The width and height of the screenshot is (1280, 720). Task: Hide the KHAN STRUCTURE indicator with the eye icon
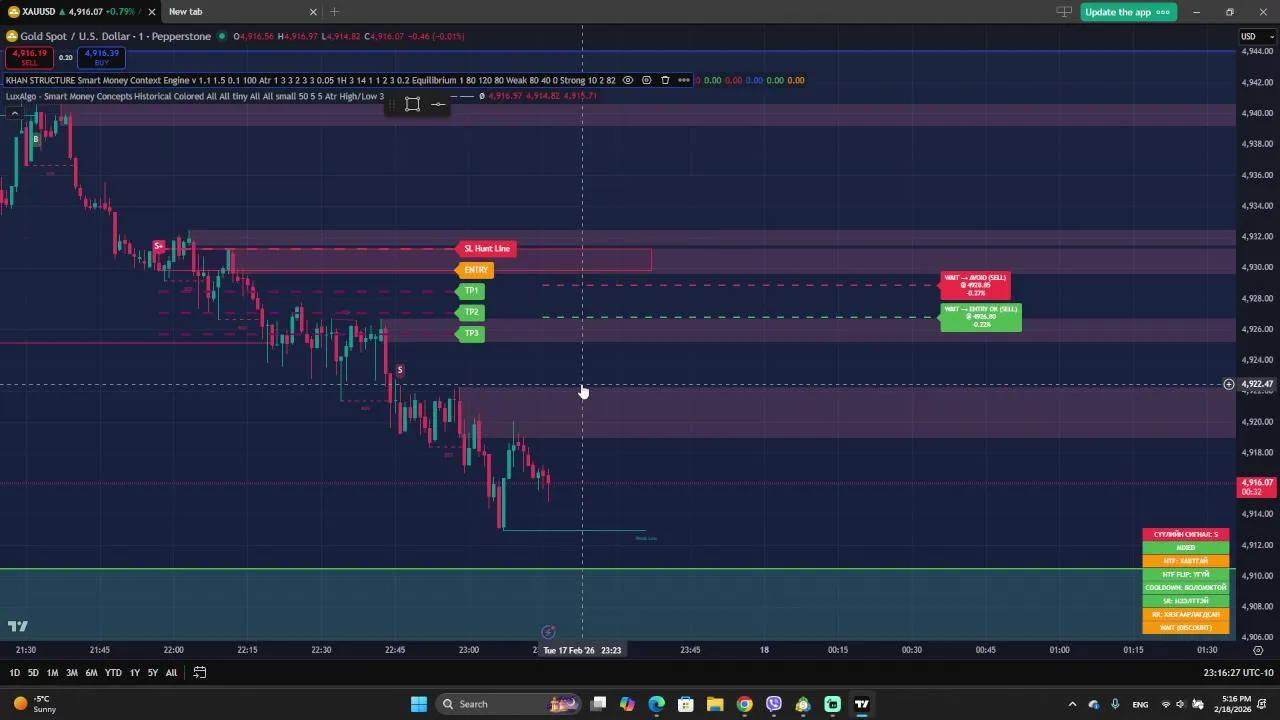pos(628,80)
